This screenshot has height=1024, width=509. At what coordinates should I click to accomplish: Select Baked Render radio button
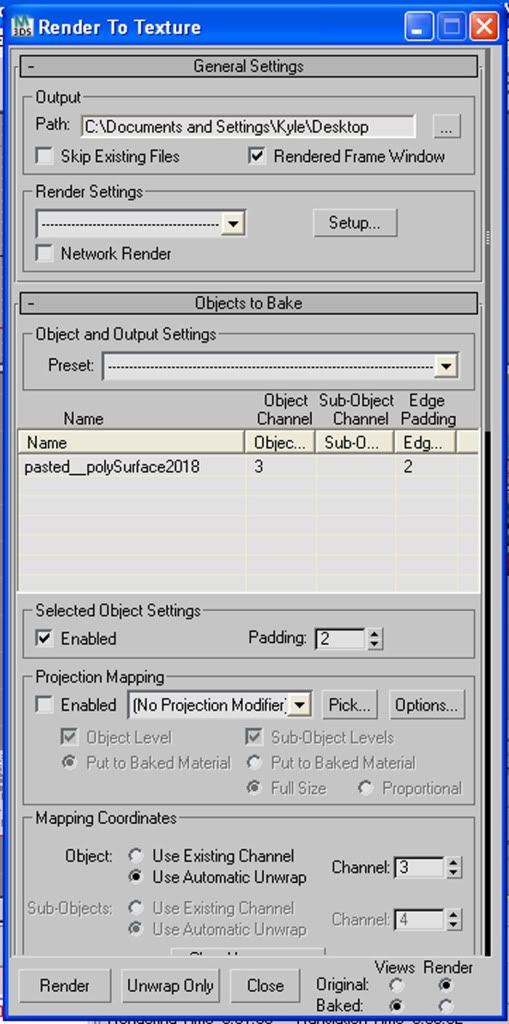click(x=447, y=1005)
